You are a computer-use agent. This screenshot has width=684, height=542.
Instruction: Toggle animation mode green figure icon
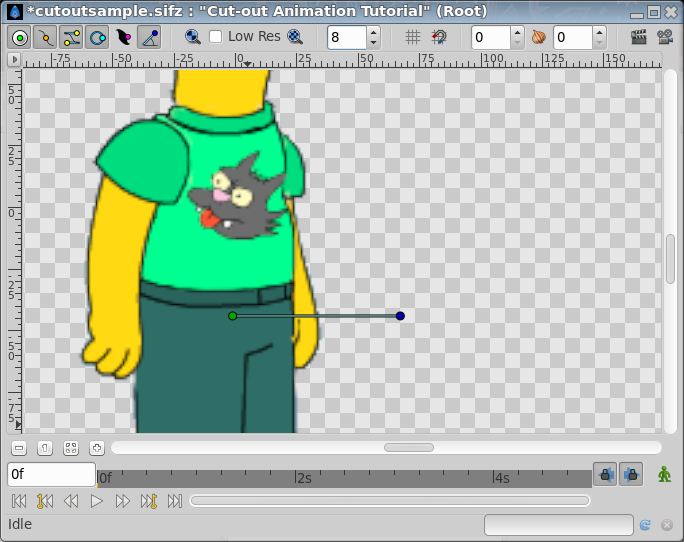pos(664,474)
